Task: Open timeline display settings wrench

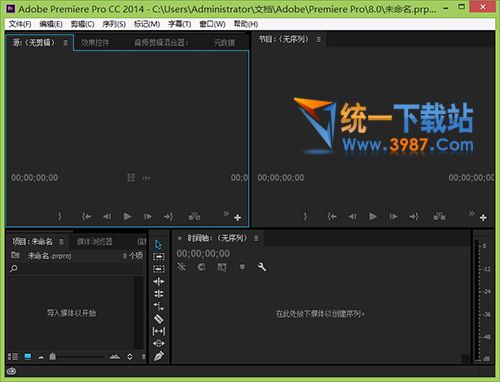Action: [262, 267]
